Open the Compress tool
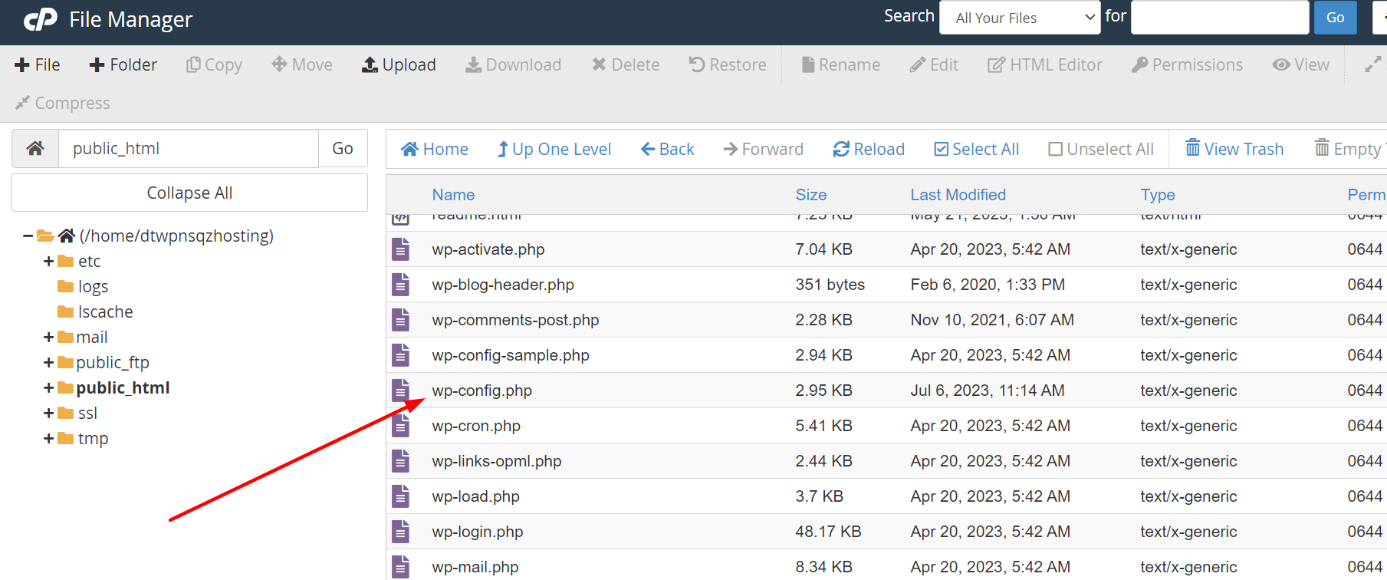The image size is (1387, 580). point(62,102)
